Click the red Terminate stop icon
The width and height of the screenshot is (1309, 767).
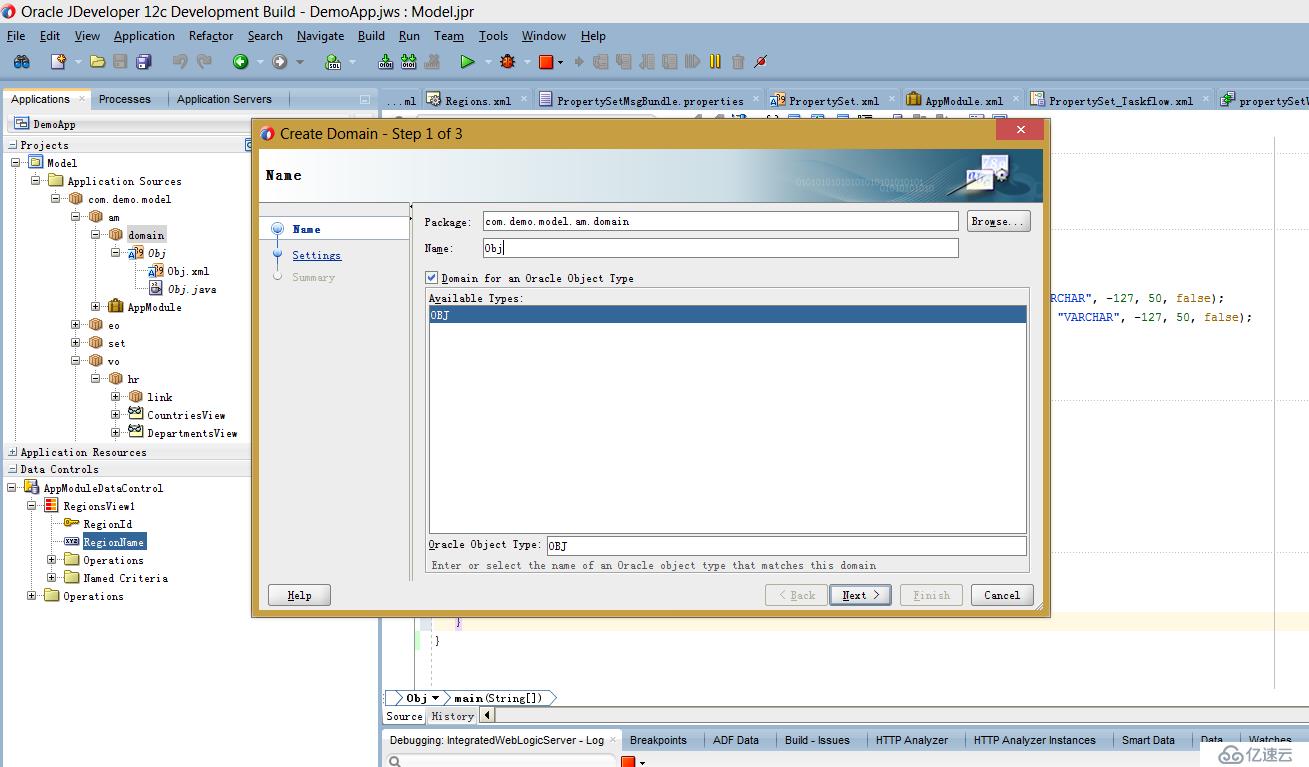546,62
